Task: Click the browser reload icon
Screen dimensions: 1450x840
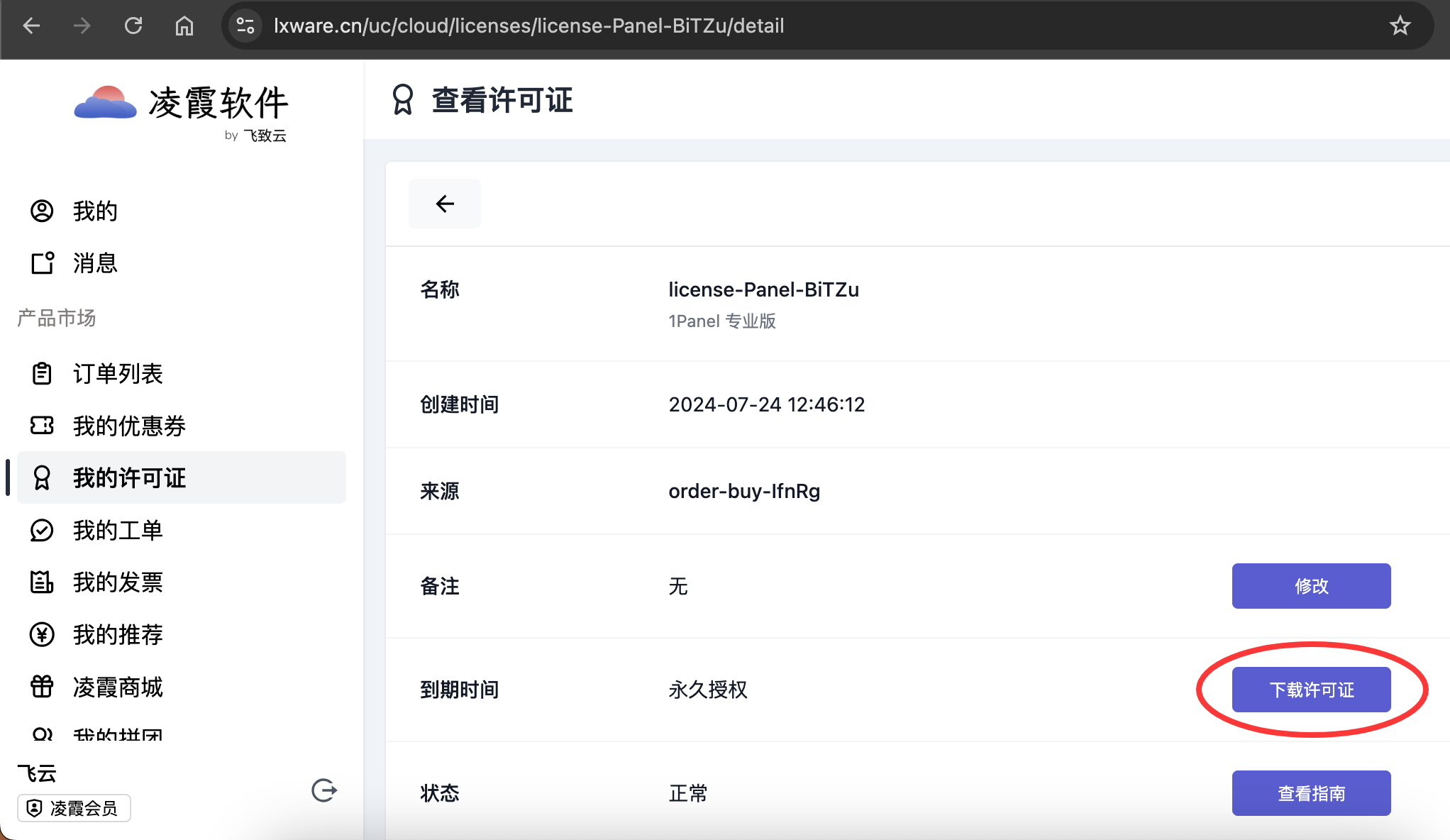Action: point(133,26)
